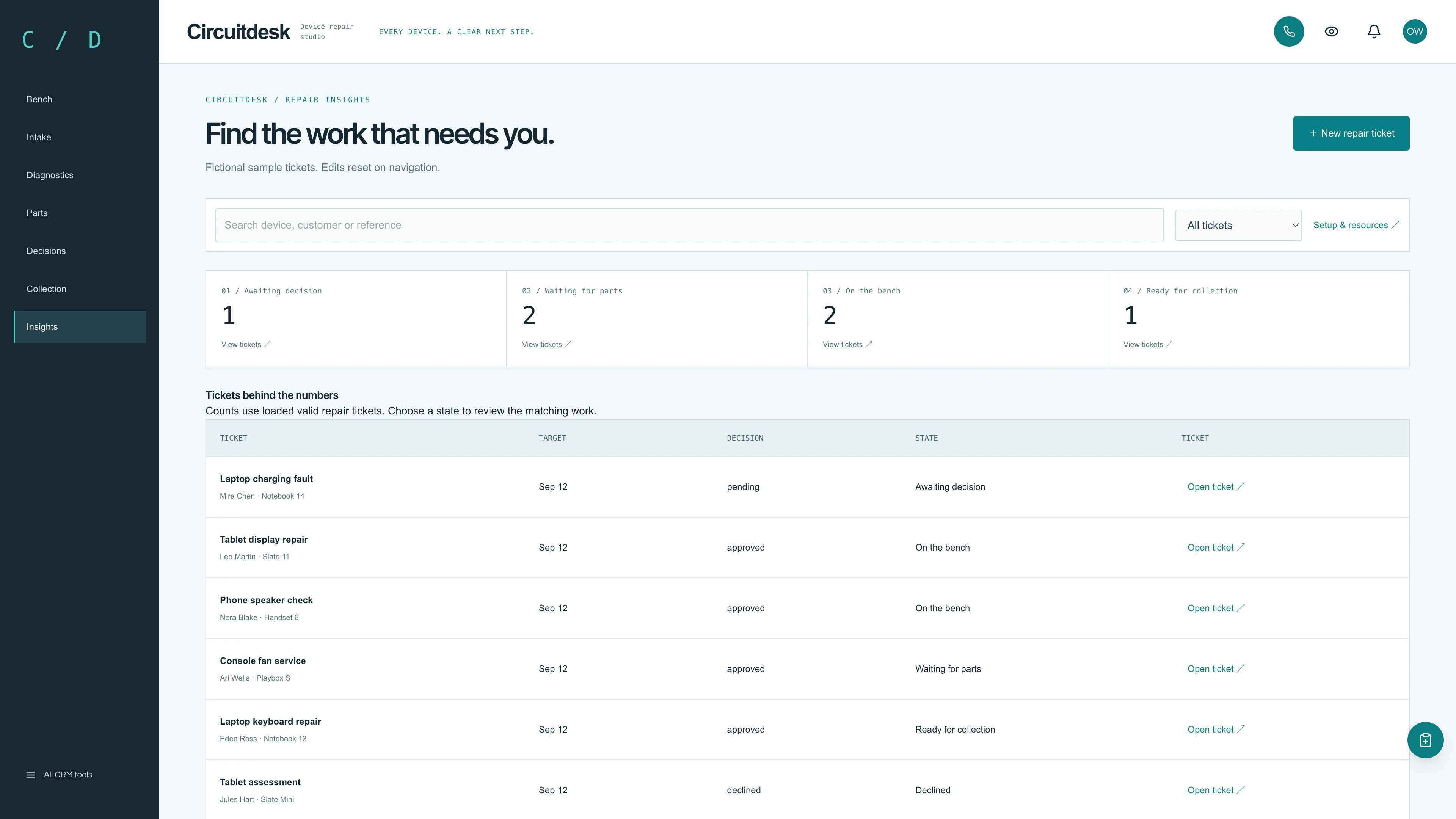The width and height of the screenshot is (1456, 819).
Task: Click the REPAIR INSIGHTS breadcrumb
Action: click(327, 99)
